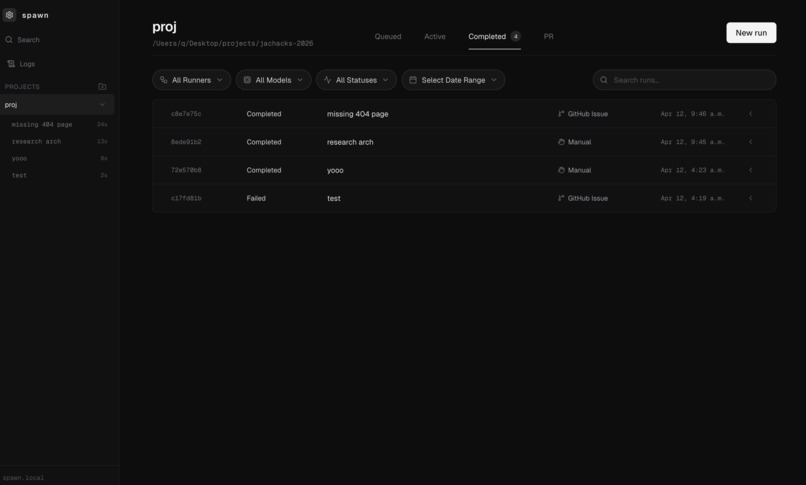Click the All Runners filter icon
This screenshot has height=485, width=806.
(x=163, y=80)
